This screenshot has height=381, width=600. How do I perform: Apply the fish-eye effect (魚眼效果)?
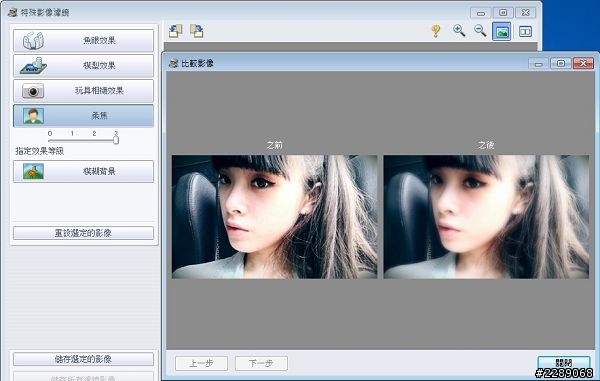83,40
